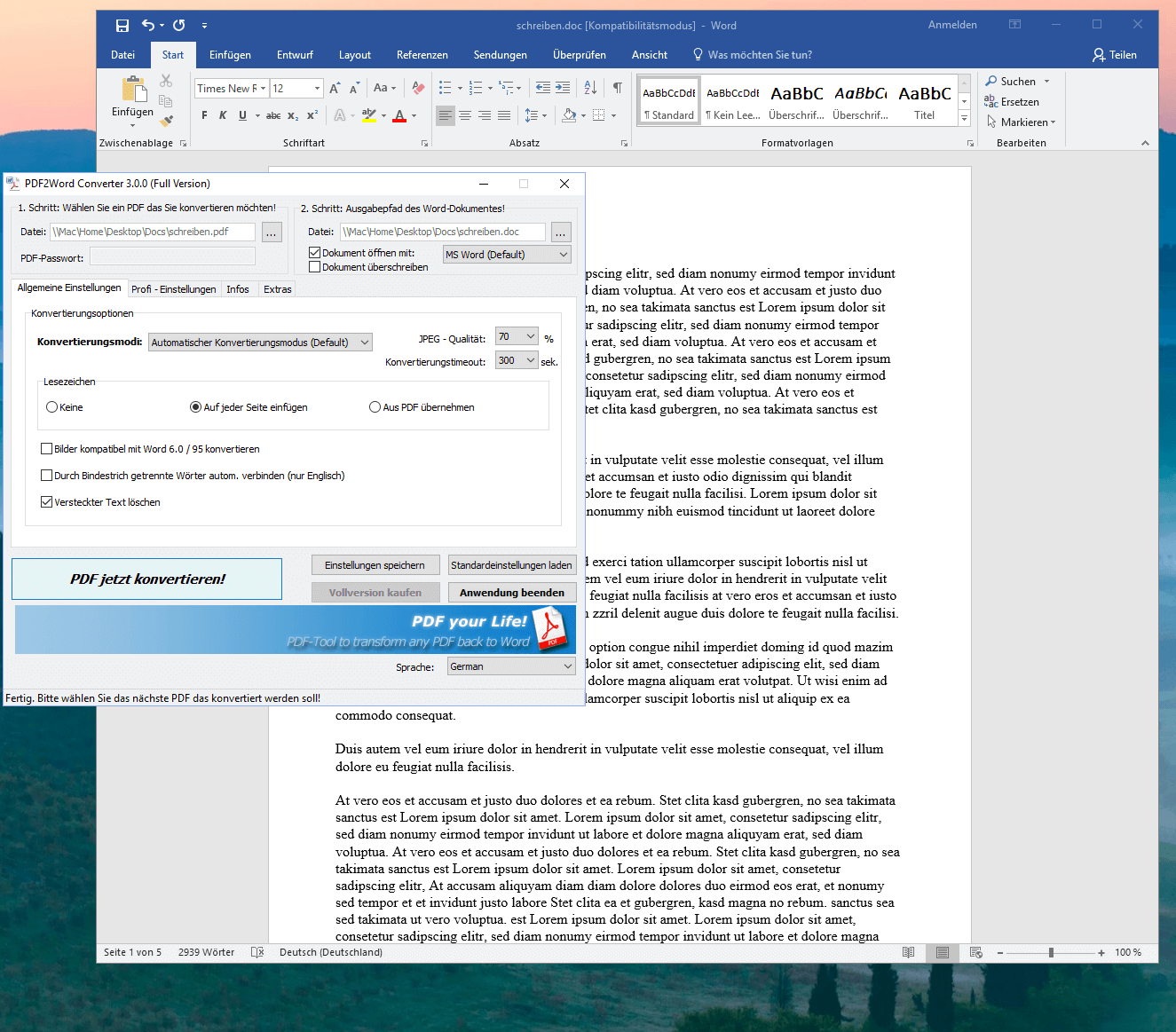Open the Datei menu tab
Viewport: 1176px width, 1032px height.
pos(122,55)
